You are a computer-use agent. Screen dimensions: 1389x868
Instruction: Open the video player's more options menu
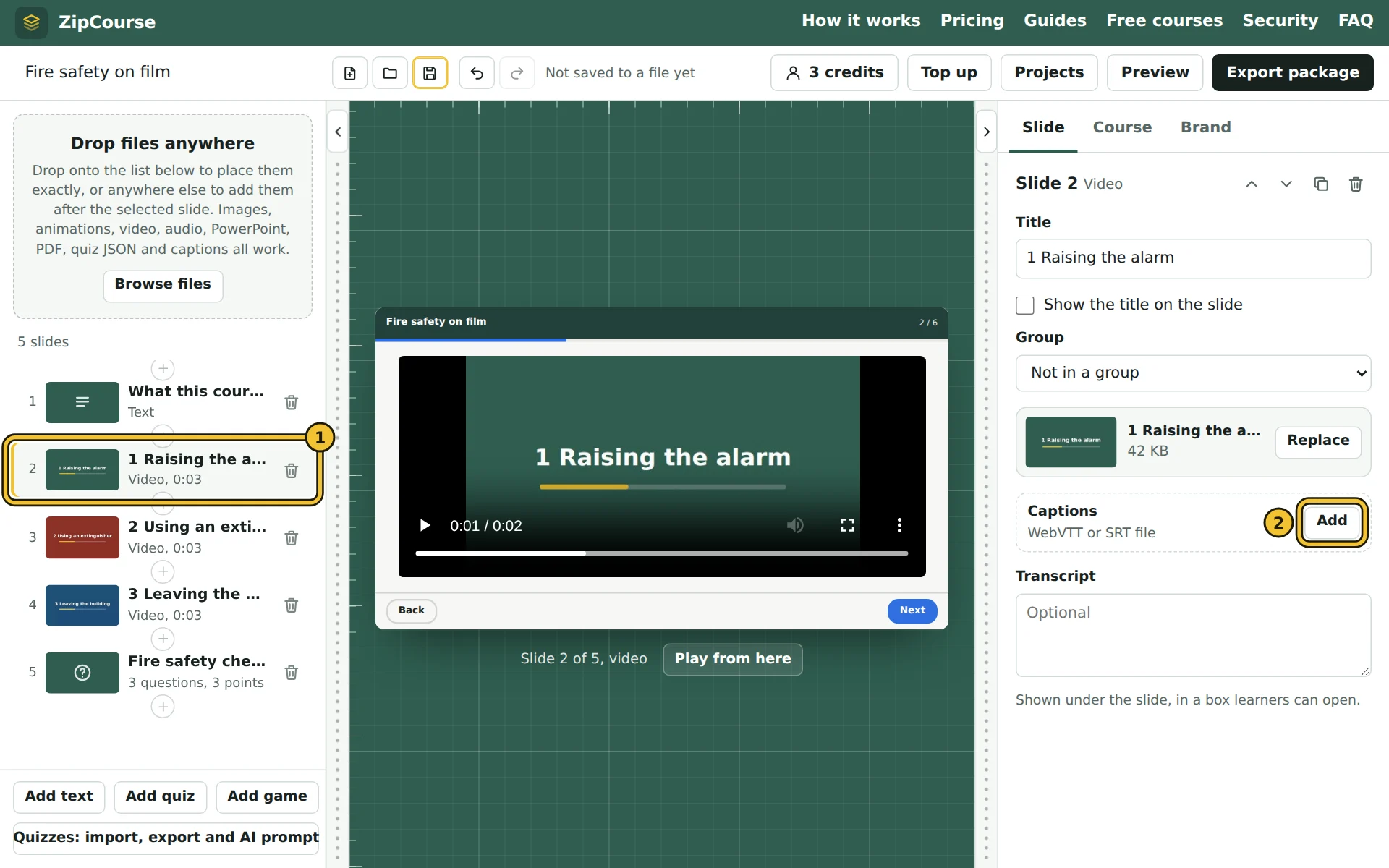[x=899, y=525]
